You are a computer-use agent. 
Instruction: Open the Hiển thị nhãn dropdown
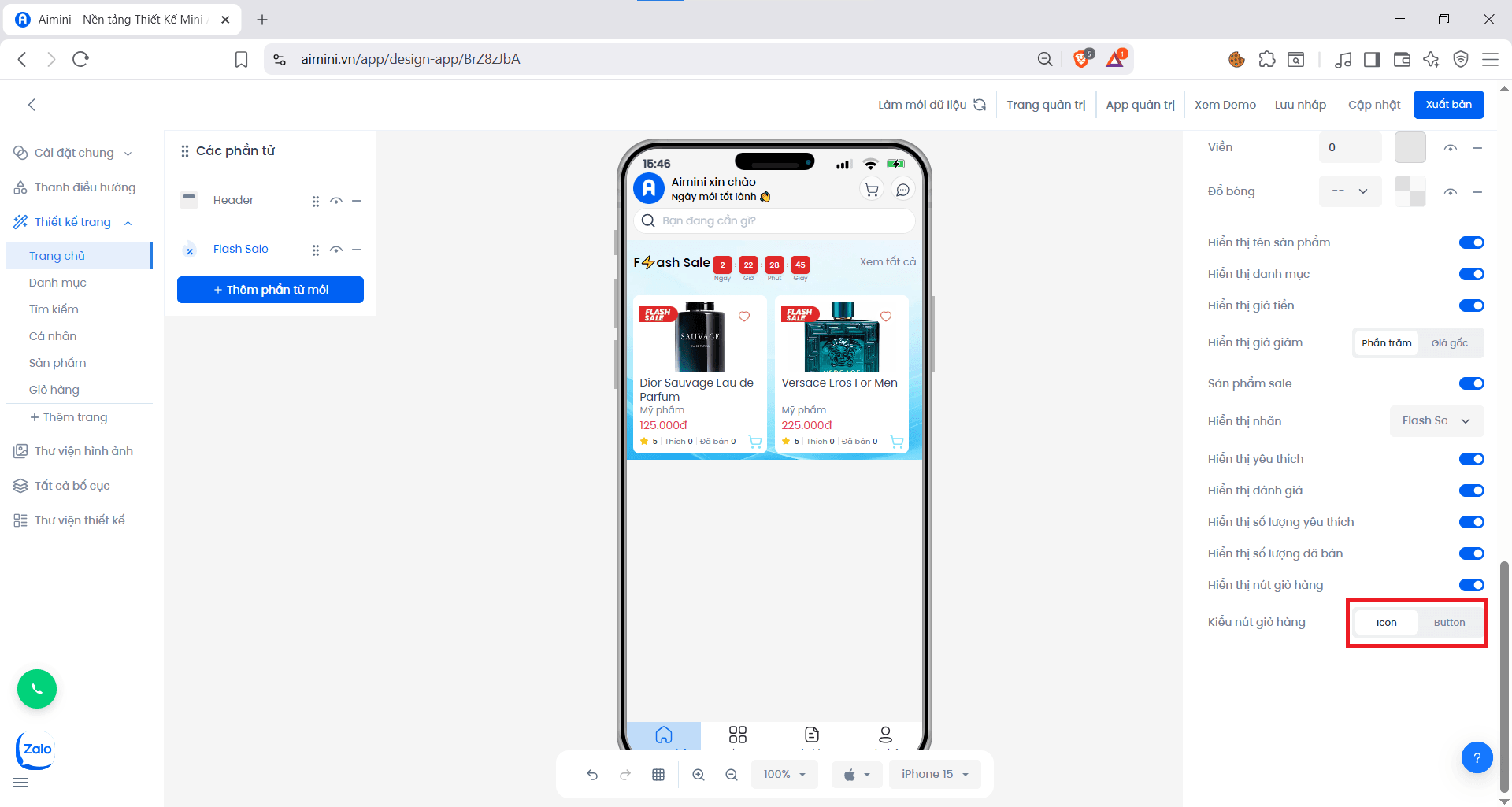pyautogui.click(x=1436, y=421)
